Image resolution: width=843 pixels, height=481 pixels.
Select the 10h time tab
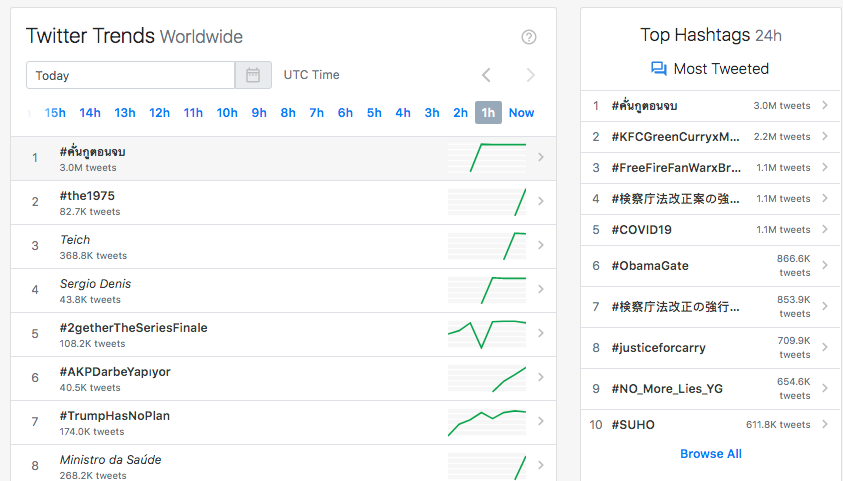pyautogui.click(x=227, y=113)
